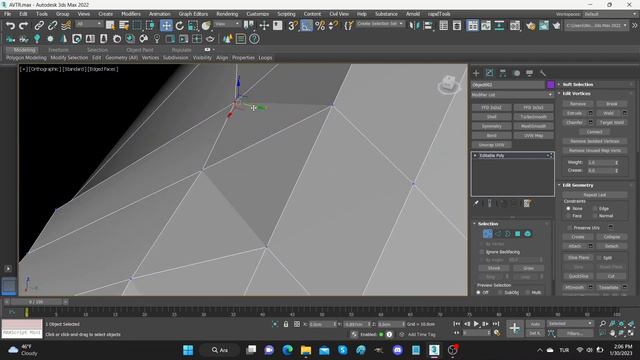Open the selection filter All dropdown
This screenshot has width=640, height=360.
point(89,24)
